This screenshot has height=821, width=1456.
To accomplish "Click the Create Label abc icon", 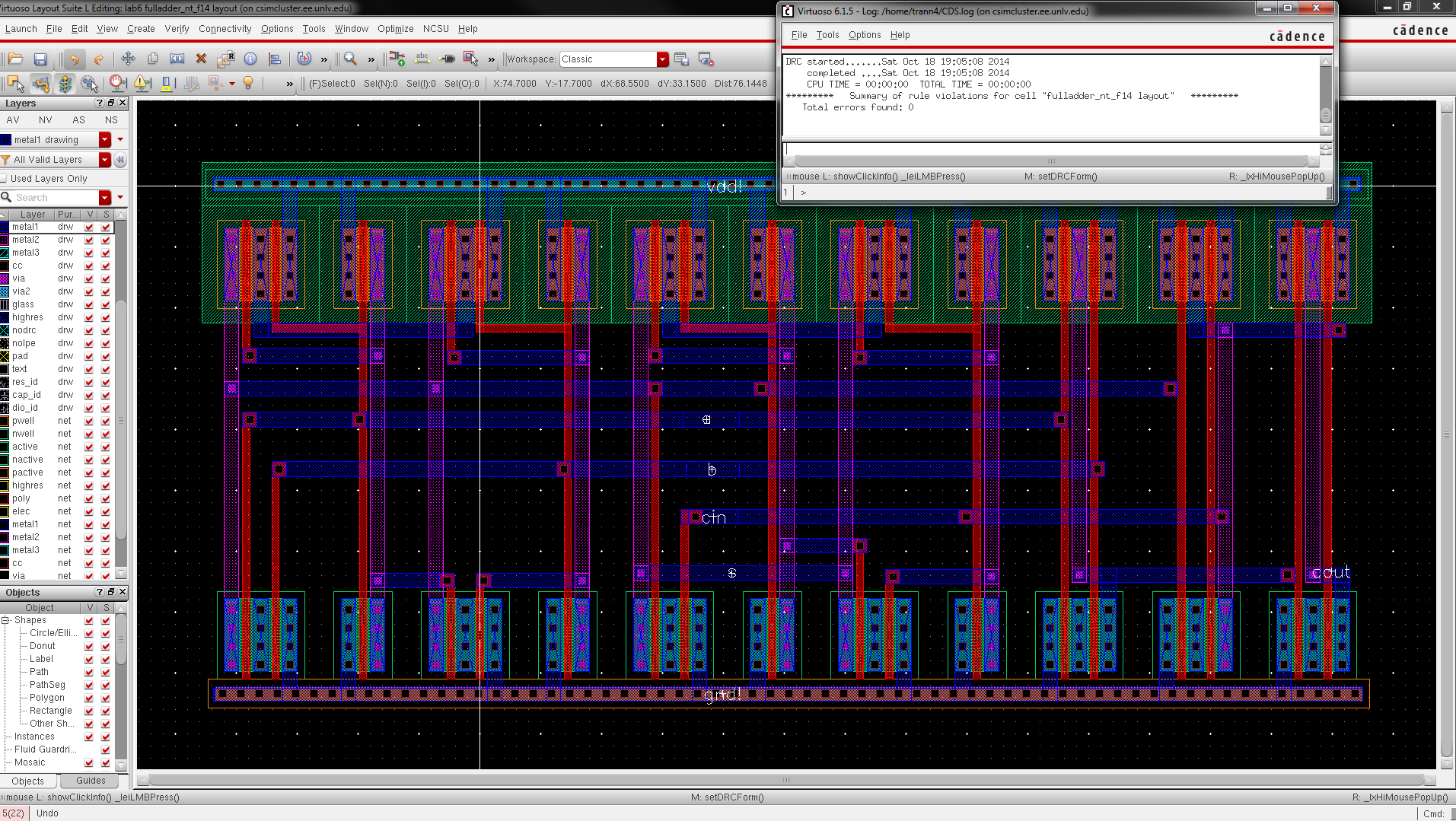I will pyautogui.click(x=422, y=59).
